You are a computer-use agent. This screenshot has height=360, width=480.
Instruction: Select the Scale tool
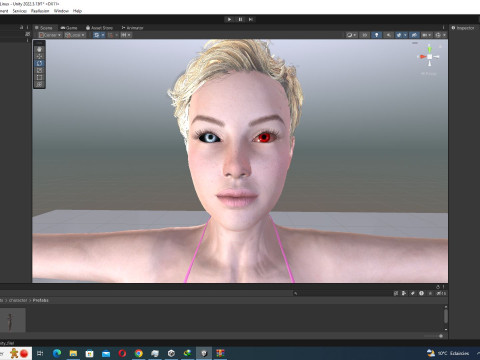tap(39, 70)
